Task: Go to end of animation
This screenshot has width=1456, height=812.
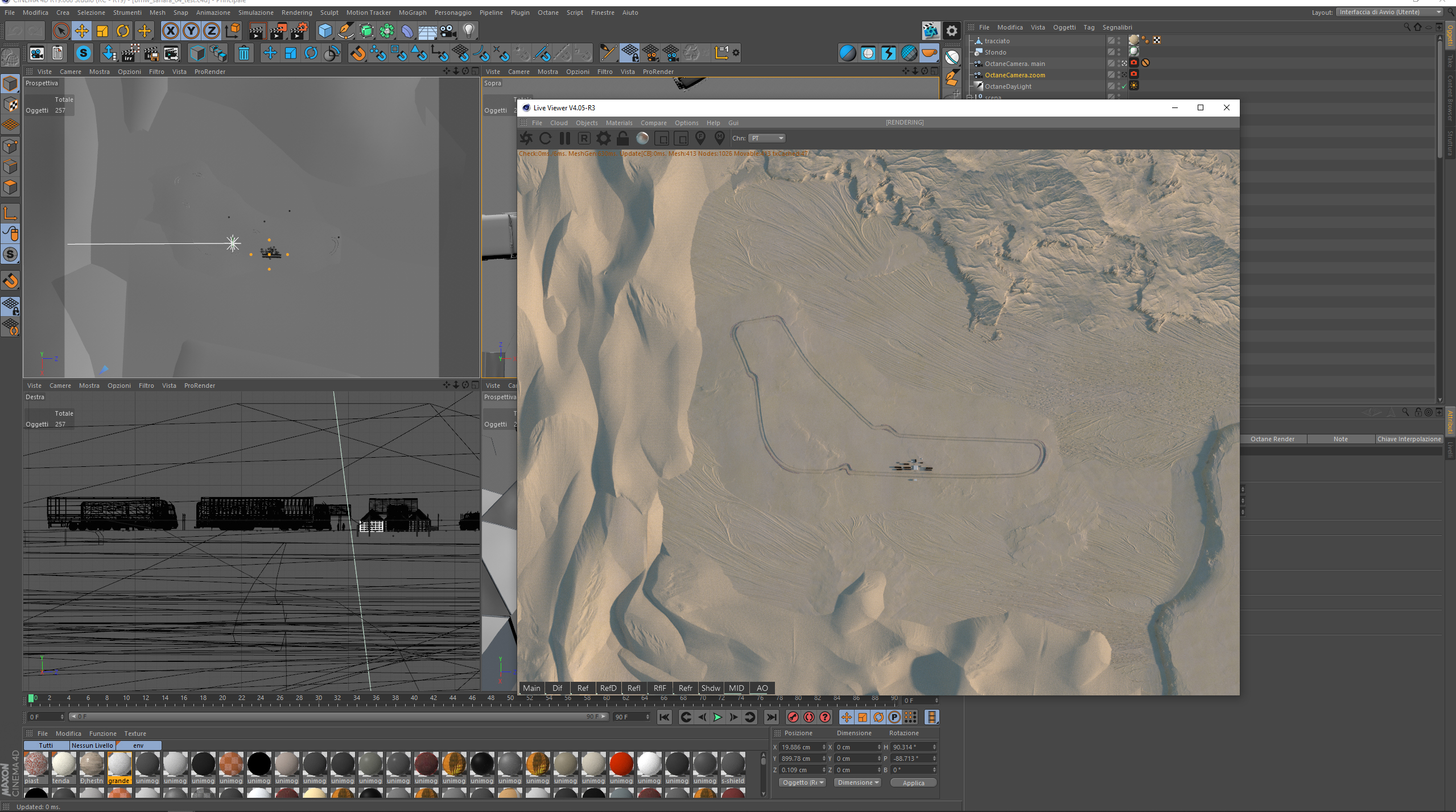Action: [x=772, y=717]
